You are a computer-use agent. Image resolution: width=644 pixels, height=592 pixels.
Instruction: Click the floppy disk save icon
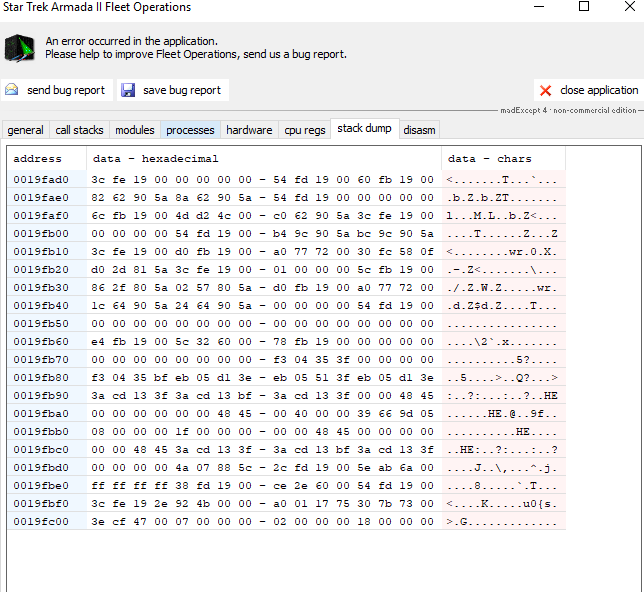128,90
